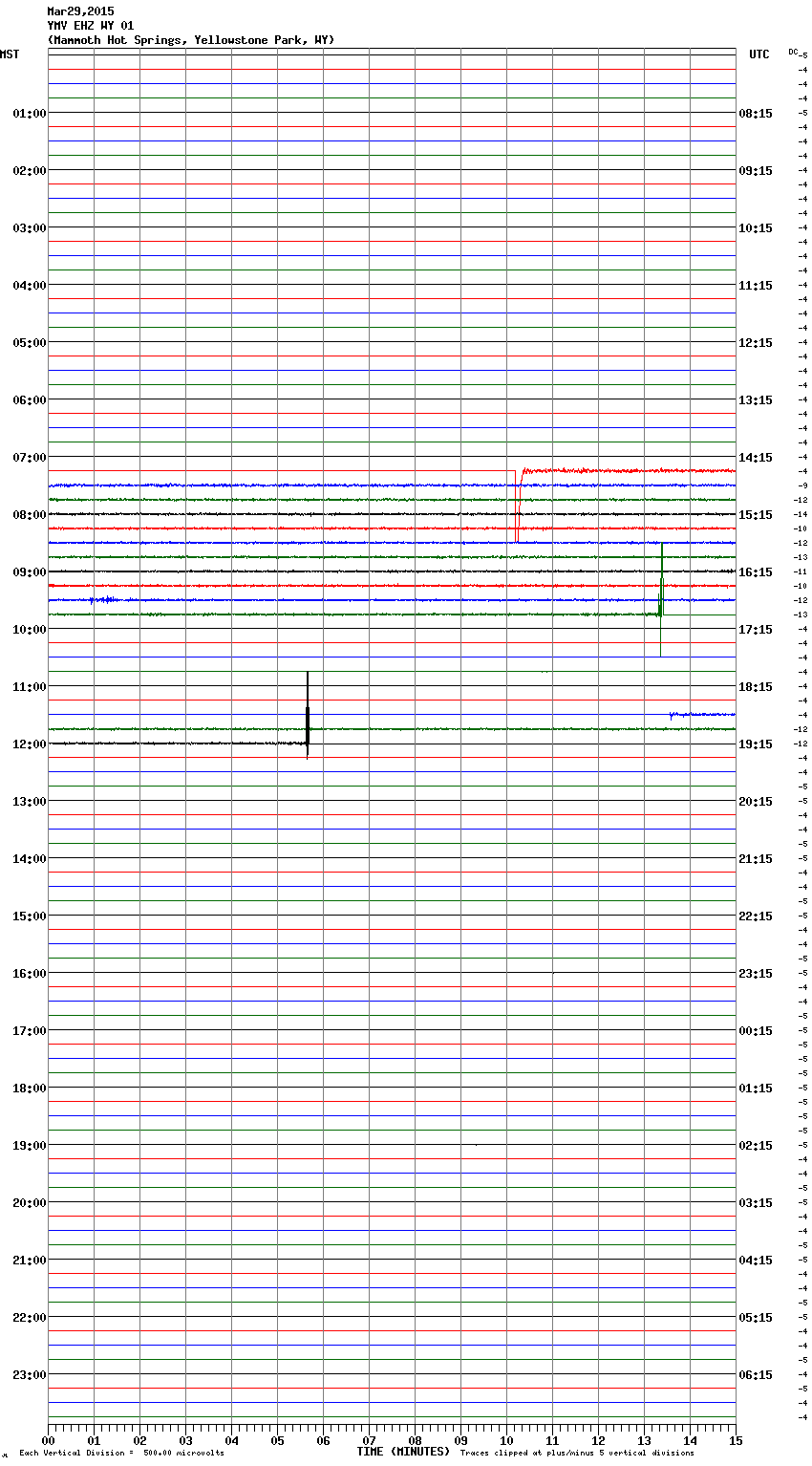Click the 23:15 UTC time label
This screenshot has height=1466, width=812.
click(x=756, y=973)
